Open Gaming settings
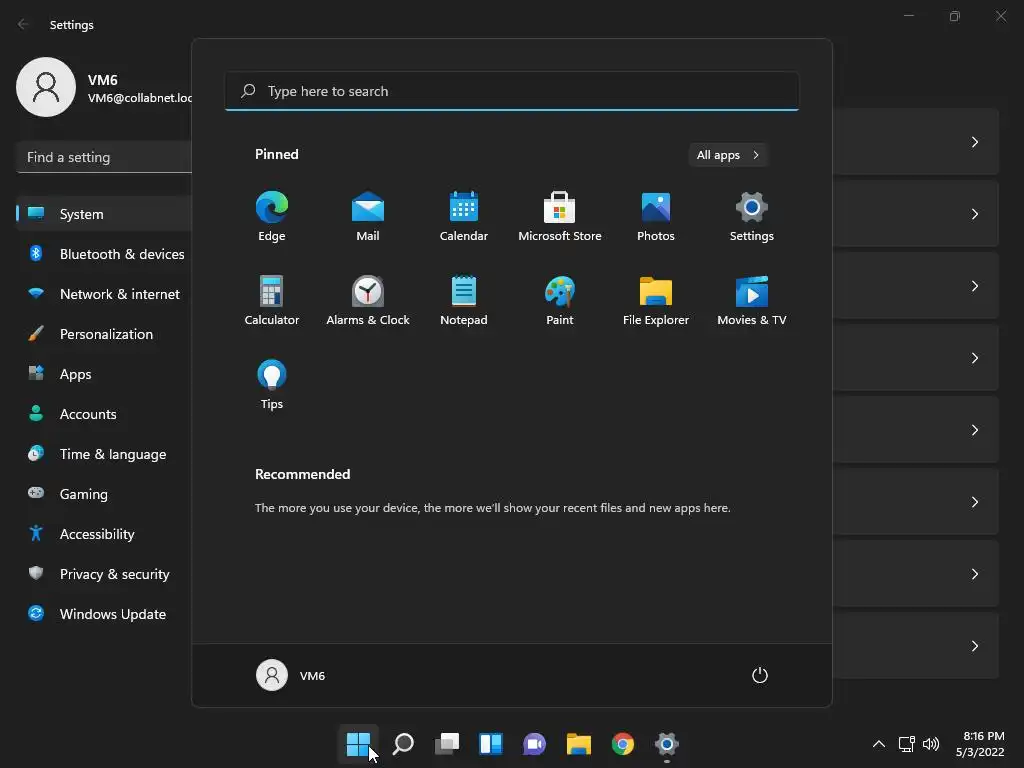This screenshot has height=768, width=1024. (x=103, y=494)
